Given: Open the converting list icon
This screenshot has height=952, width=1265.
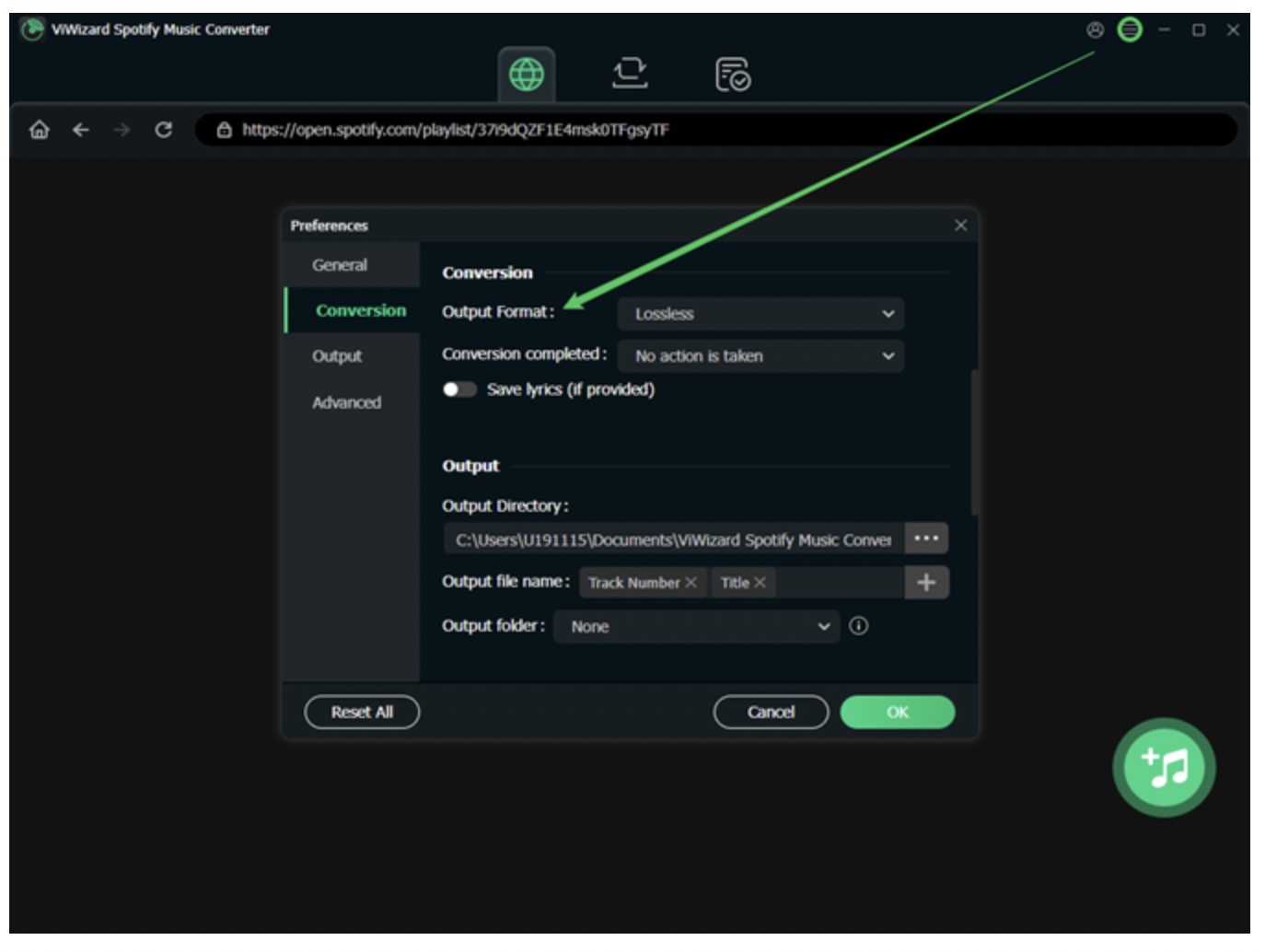Looking at the screenshot, I should click(630, 74).
